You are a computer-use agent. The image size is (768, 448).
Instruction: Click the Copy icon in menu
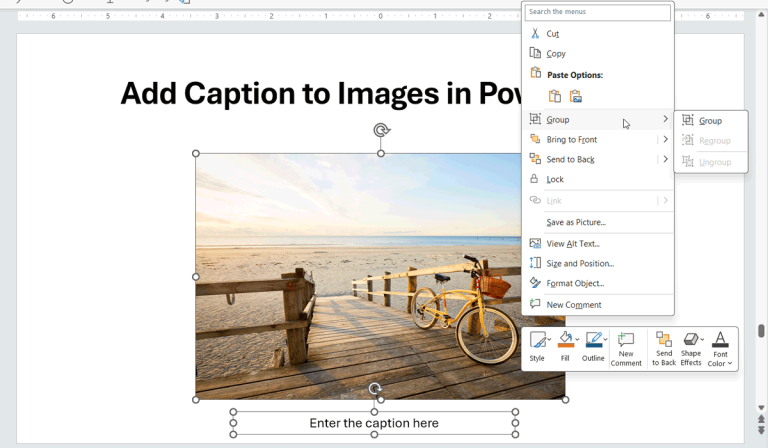pos(535,53)
